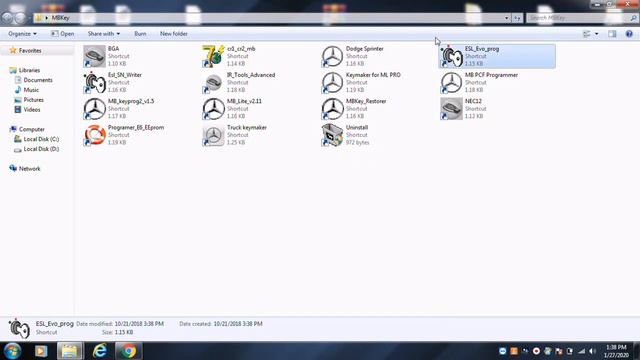Select the Esl_SN_Writer shortcut icon
The width and height of the screenshot is (640, 360).
[x=94, y=82]
